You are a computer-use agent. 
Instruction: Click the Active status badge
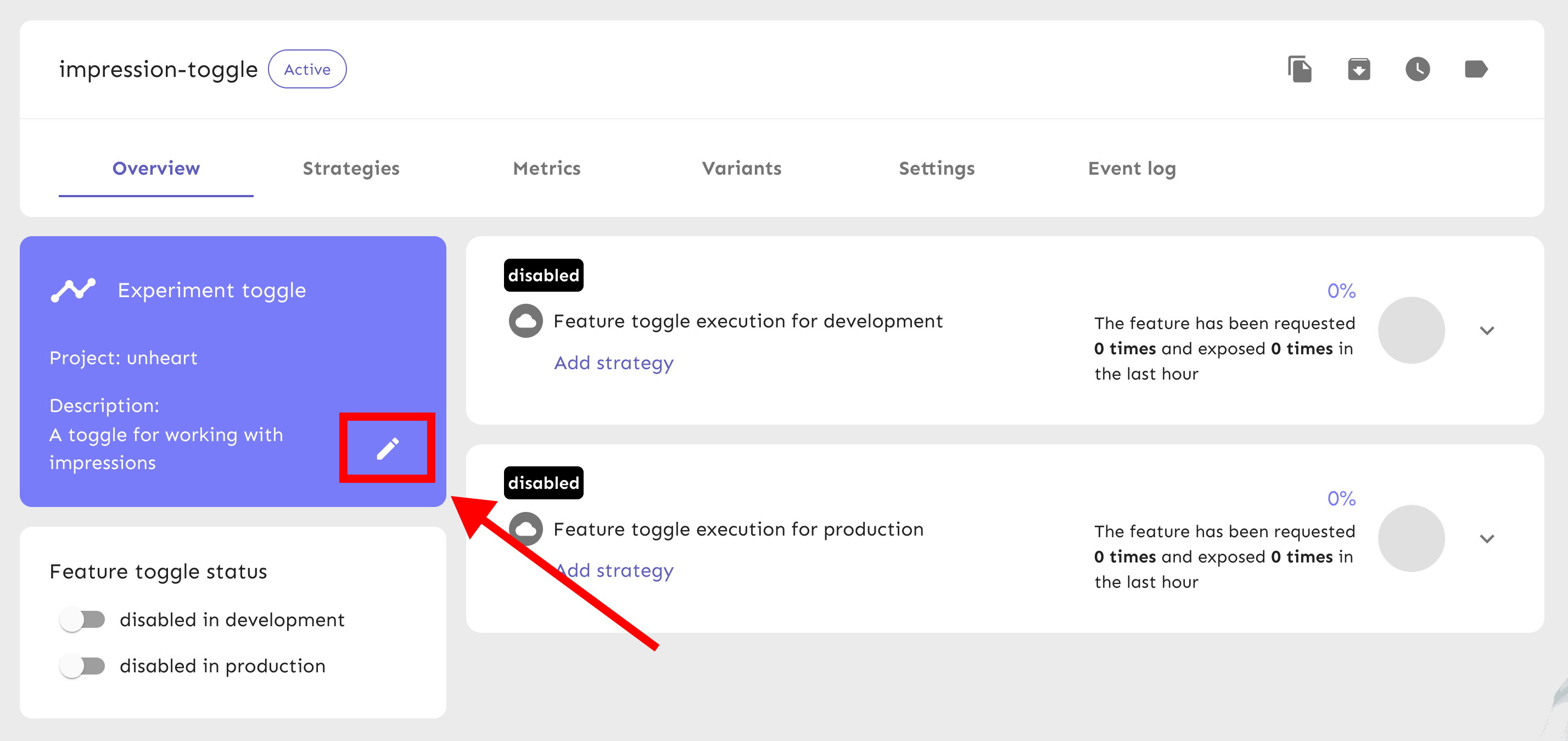pyautogui.click(x=307, y=69)
